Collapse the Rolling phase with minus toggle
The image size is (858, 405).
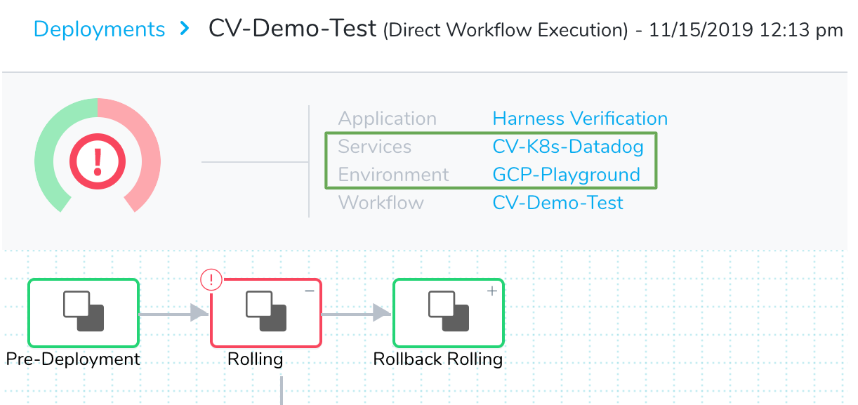coord(309,291)
